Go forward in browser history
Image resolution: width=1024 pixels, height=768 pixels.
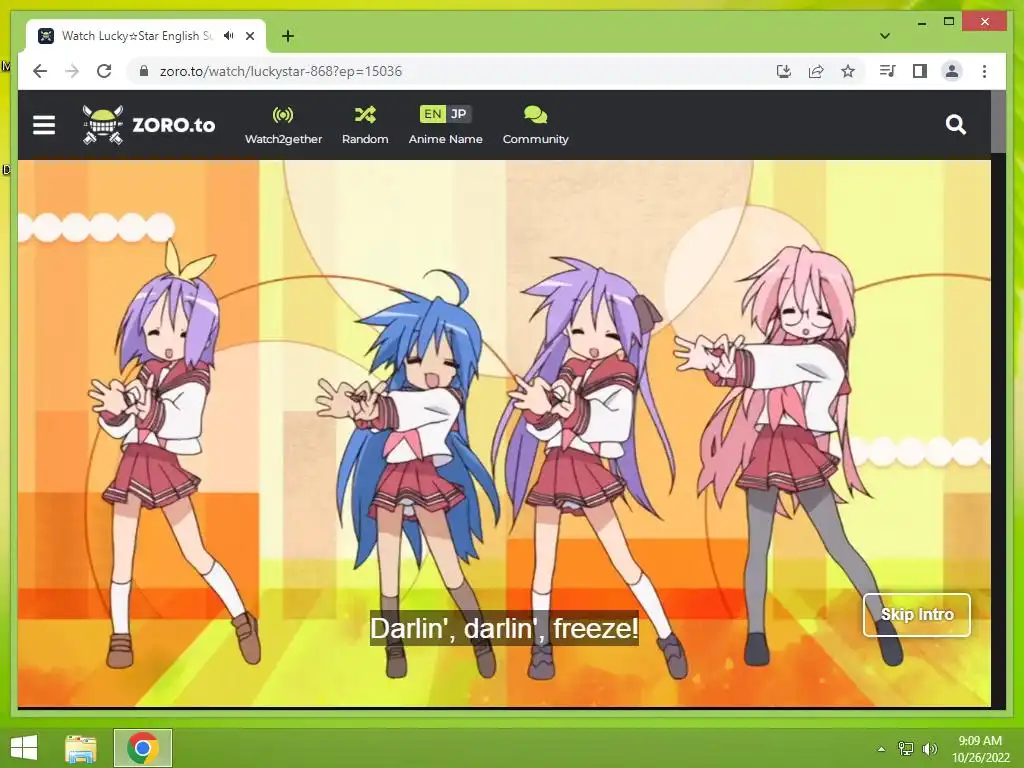click(72, 71)
